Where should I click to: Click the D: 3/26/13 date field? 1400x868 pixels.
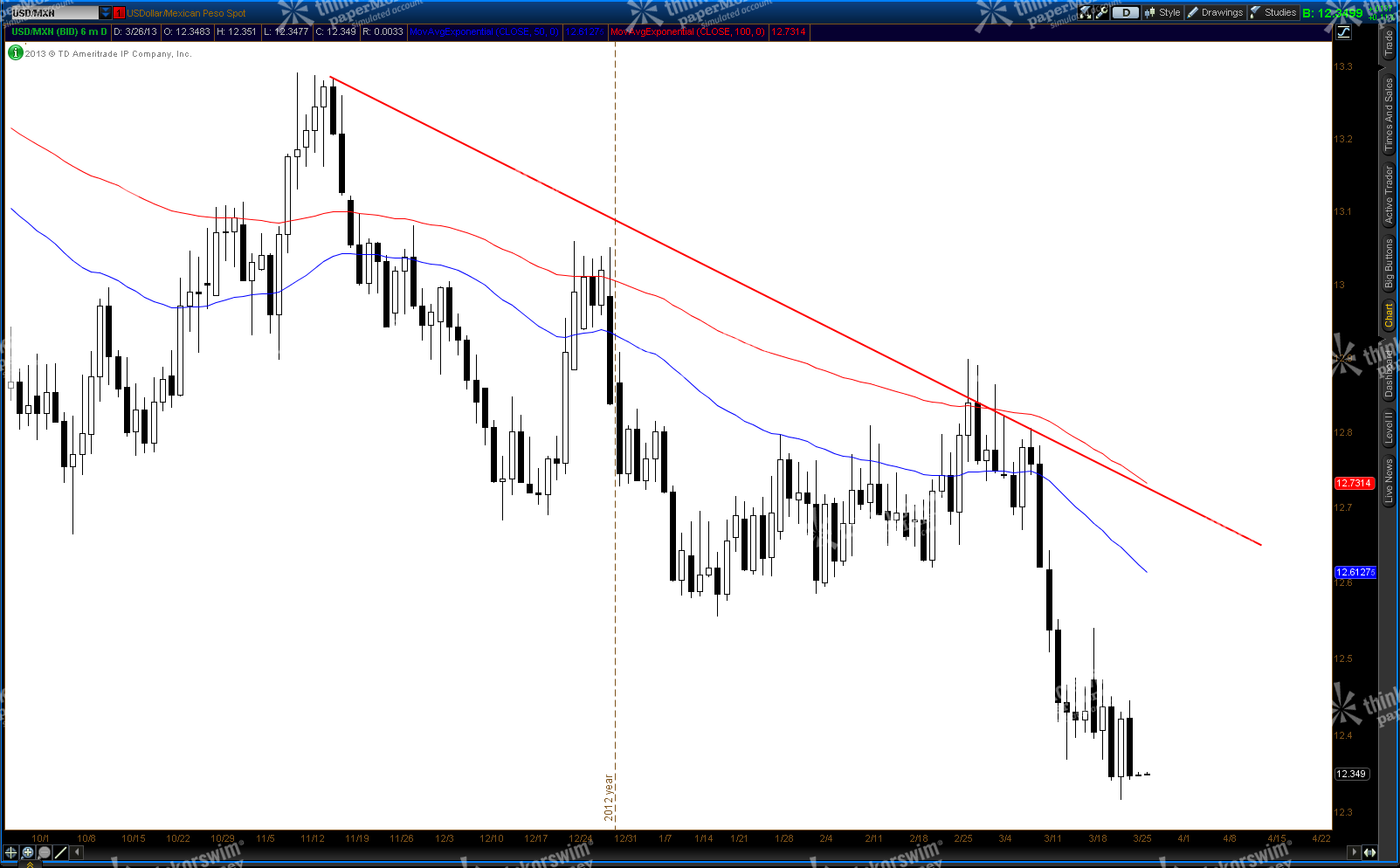(x=135, y=31)
